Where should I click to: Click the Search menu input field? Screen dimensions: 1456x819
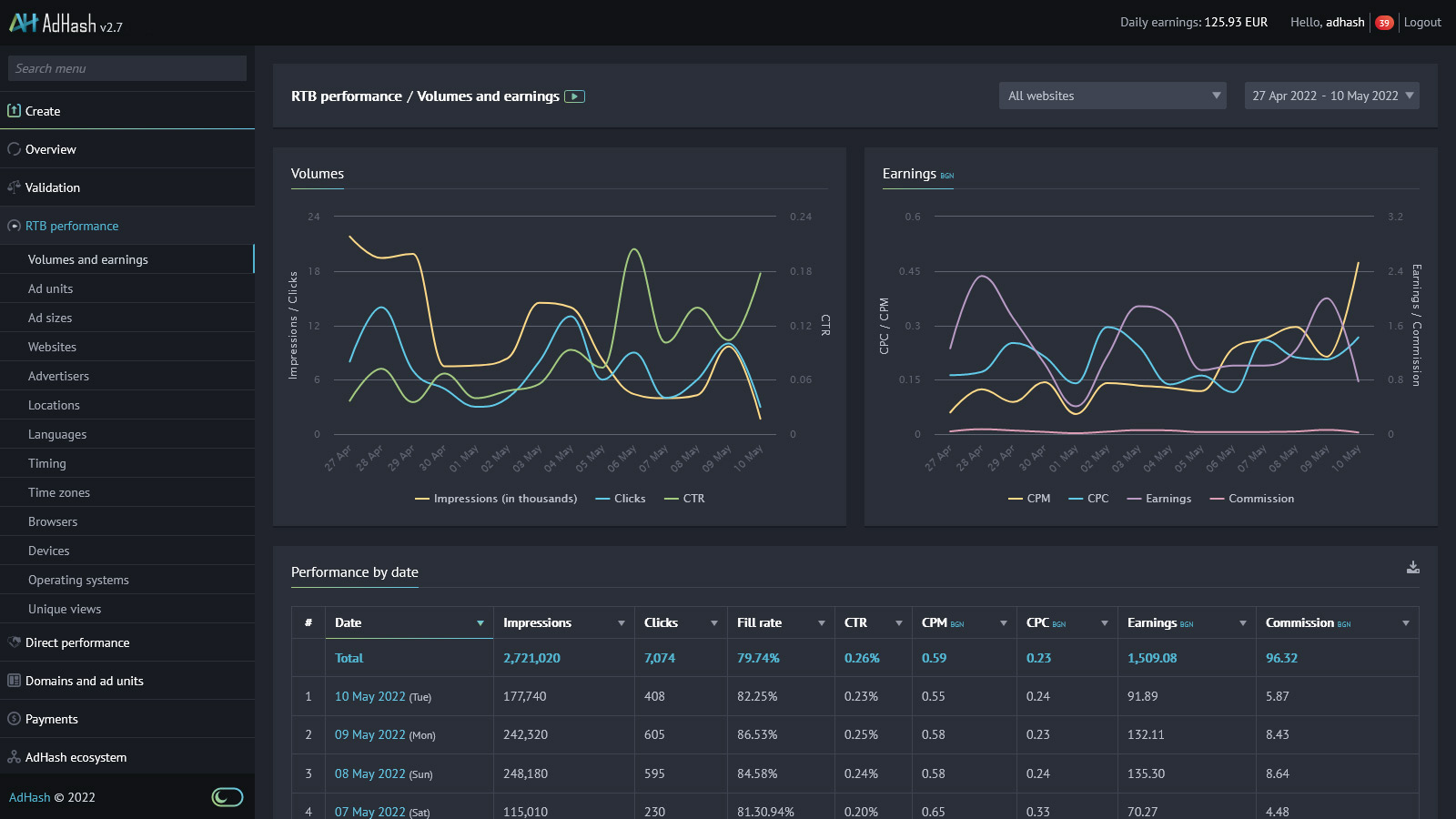127,68
